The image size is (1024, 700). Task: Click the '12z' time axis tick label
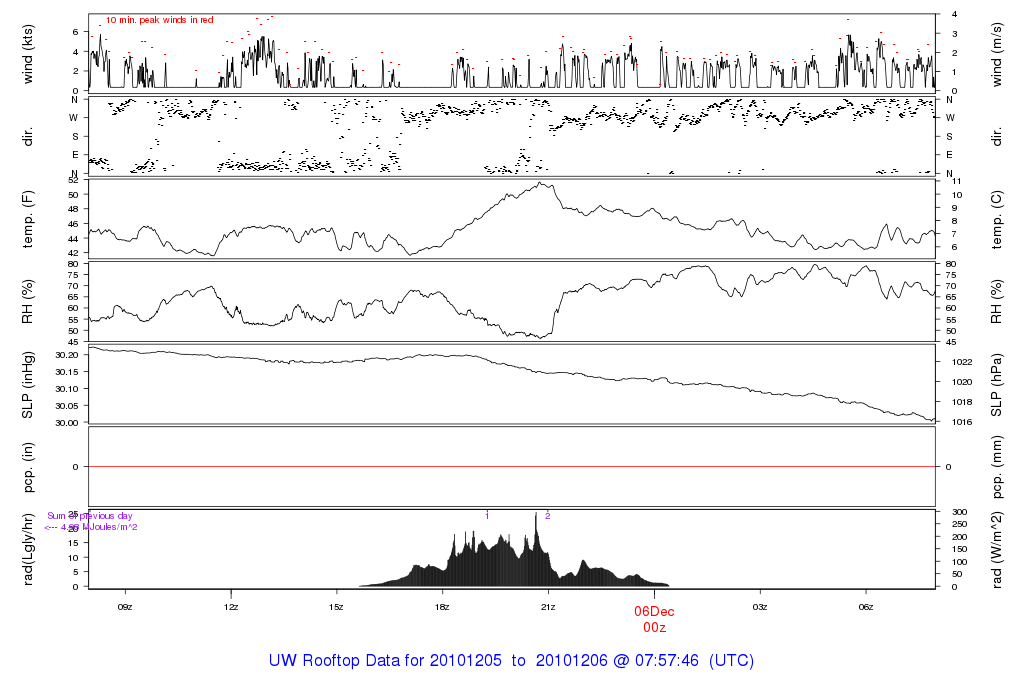tap(231, 607)
